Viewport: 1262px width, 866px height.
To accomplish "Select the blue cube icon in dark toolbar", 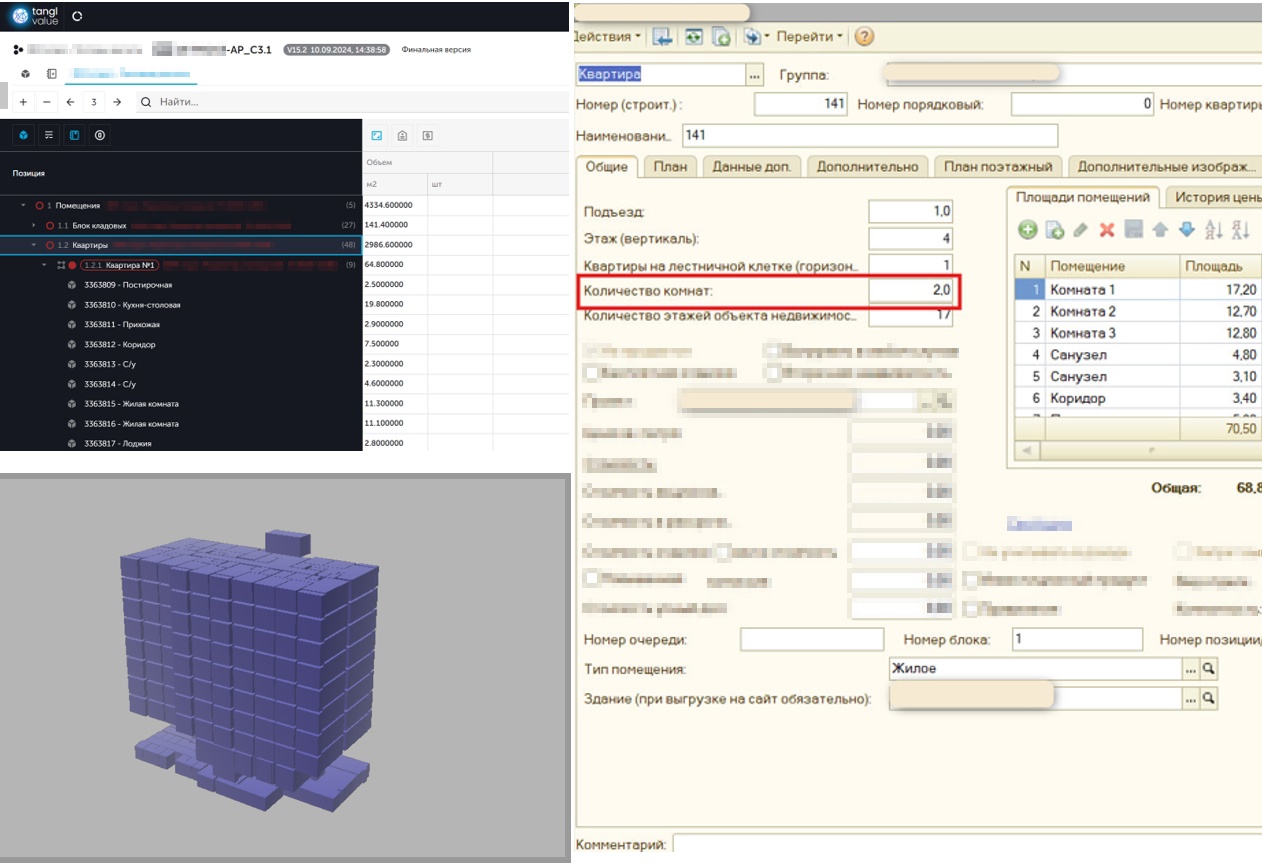I will (24, 135).
